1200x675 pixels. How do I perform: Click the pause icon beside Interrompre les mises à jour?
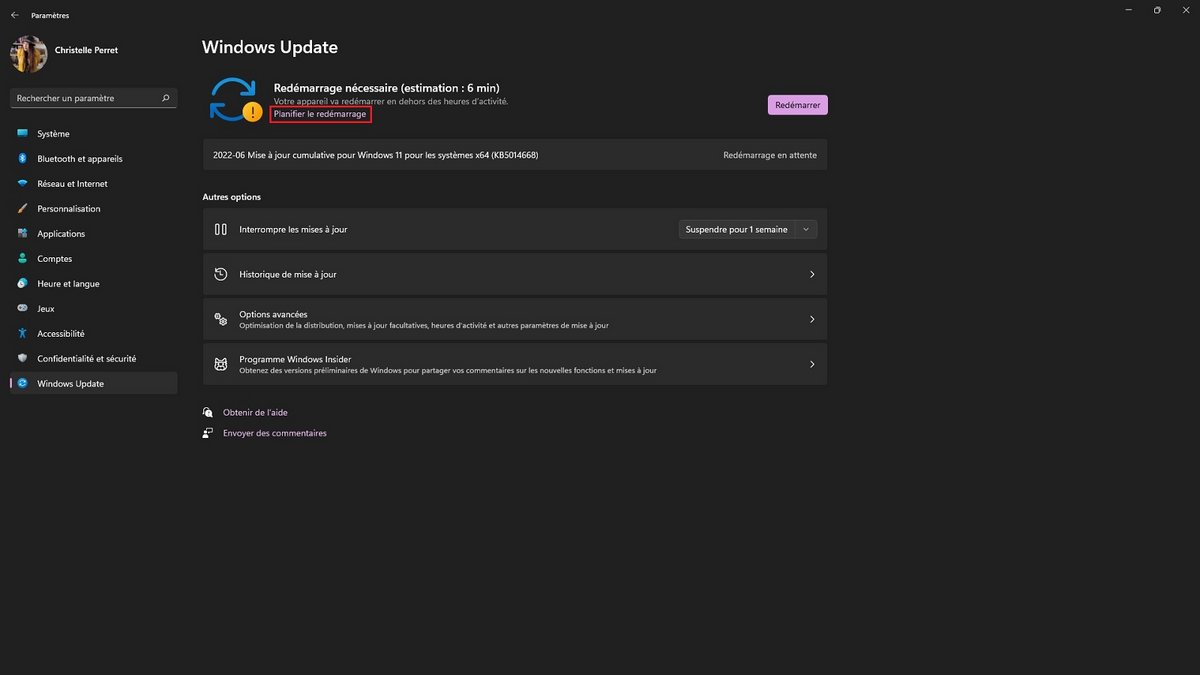pyautogui.click(x=221, y=230)
